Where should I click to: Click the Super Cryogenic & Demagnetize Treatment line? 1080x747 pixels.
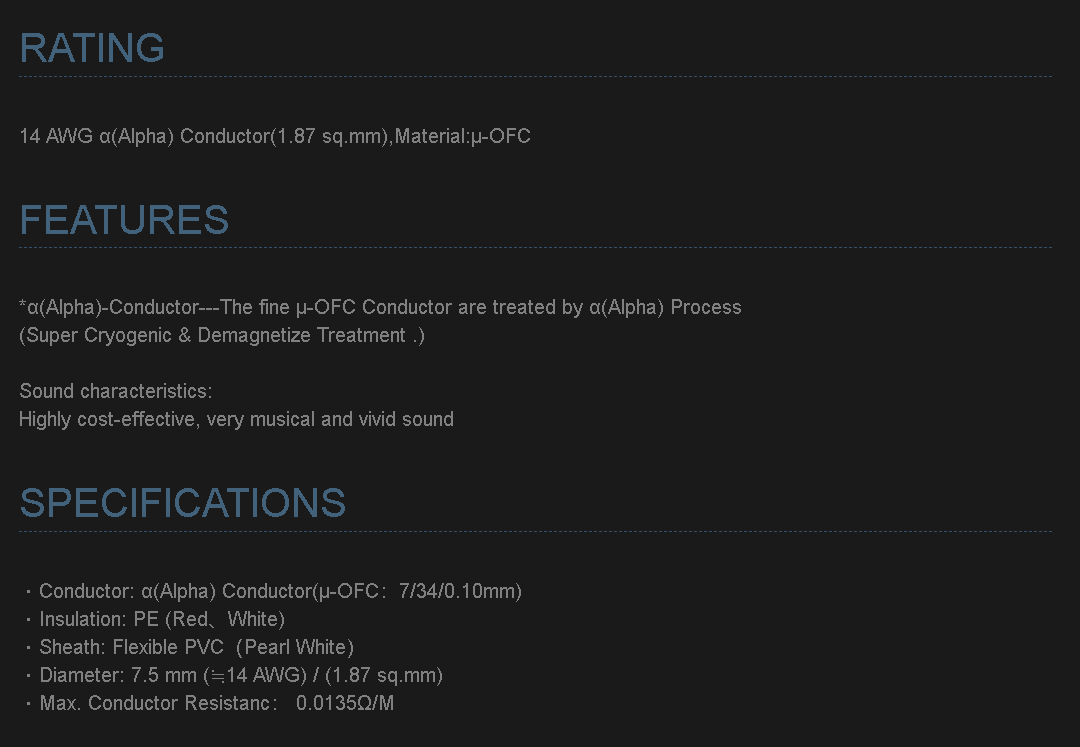coord(222,335)
